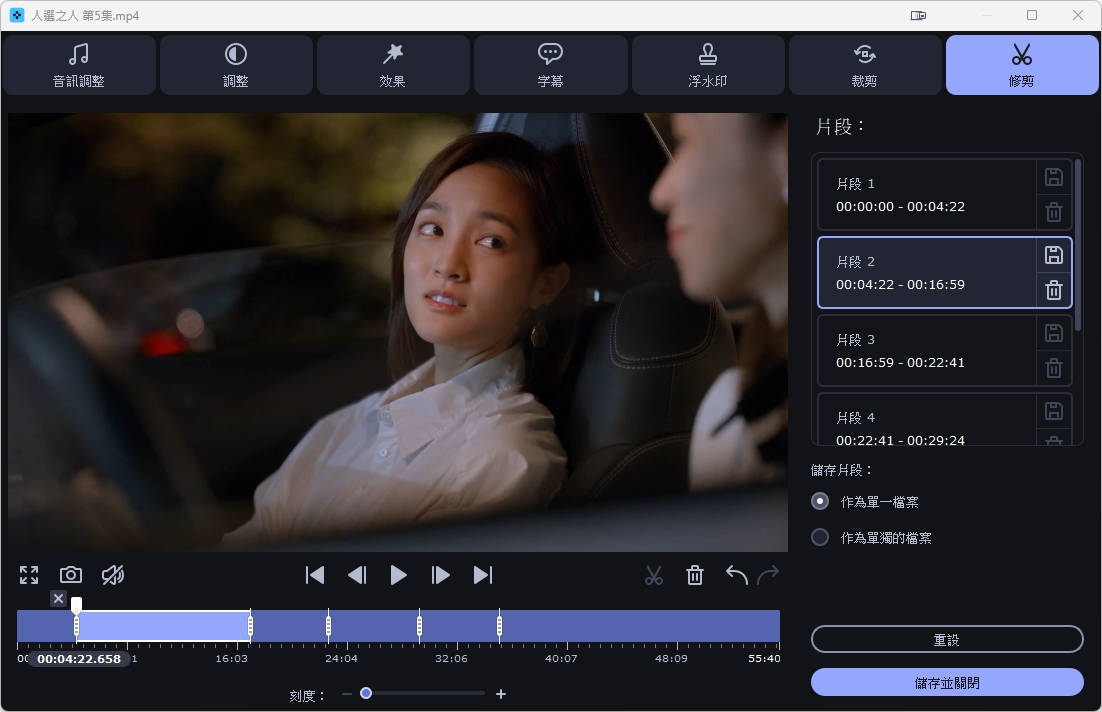Play the video preview
This screenshot has height=712, width=1102.
(398, 575)
